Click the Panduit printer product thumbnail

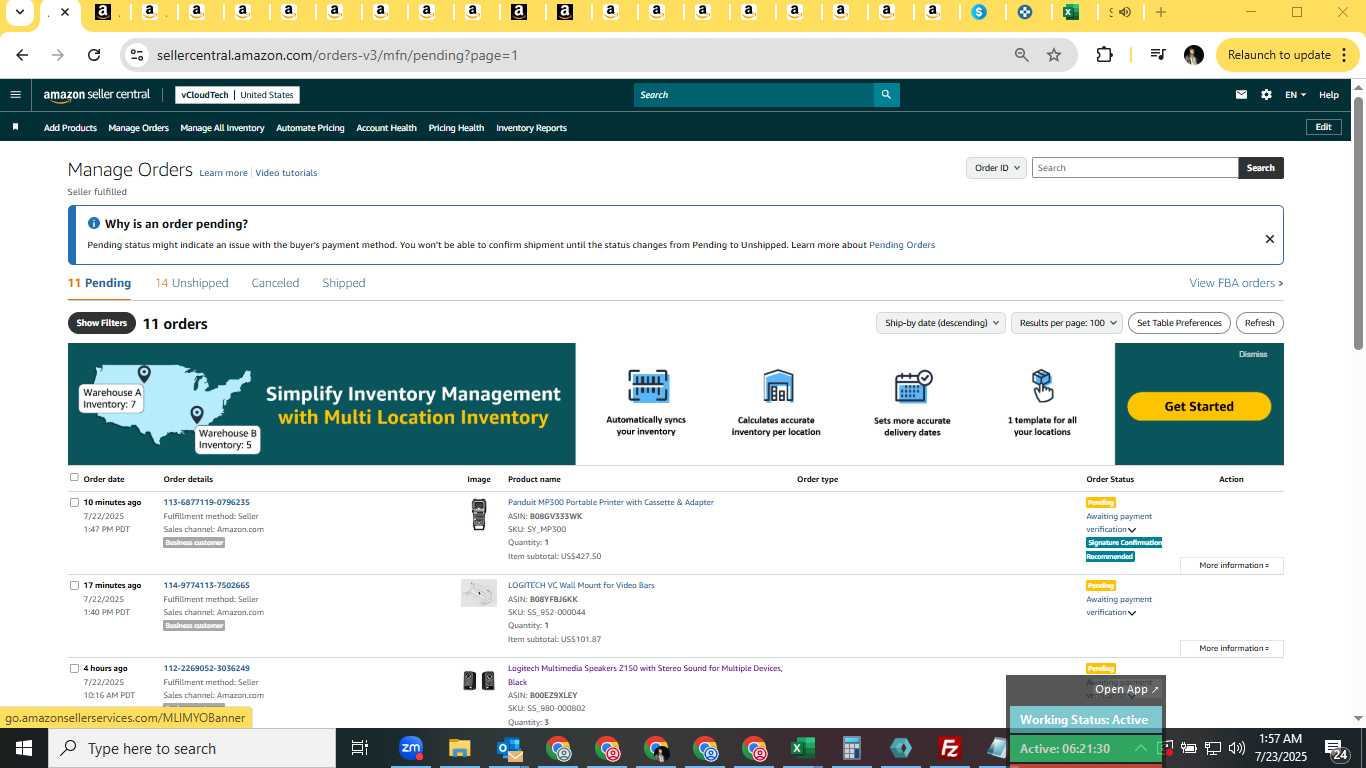point(479,515)
